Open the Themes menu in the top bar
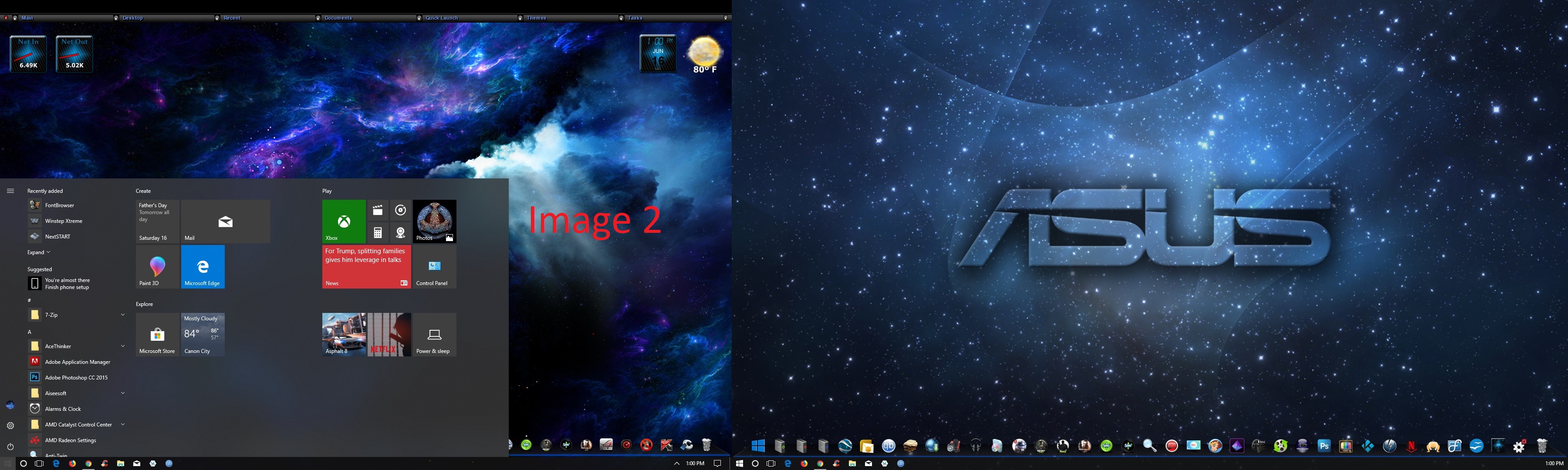Screen dimensions: 1568x470 (536, 18)
